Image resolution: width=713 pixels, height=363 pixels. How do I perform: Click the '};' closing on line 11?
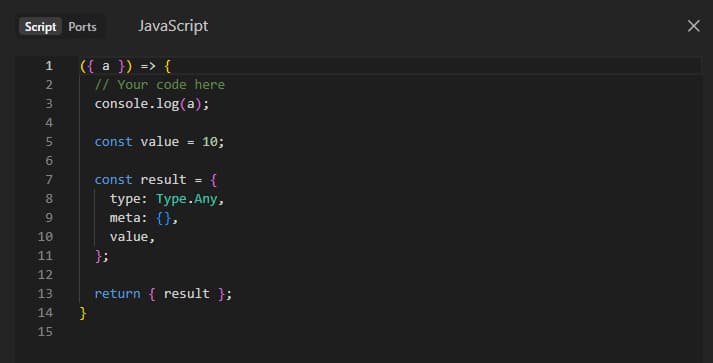102,256
